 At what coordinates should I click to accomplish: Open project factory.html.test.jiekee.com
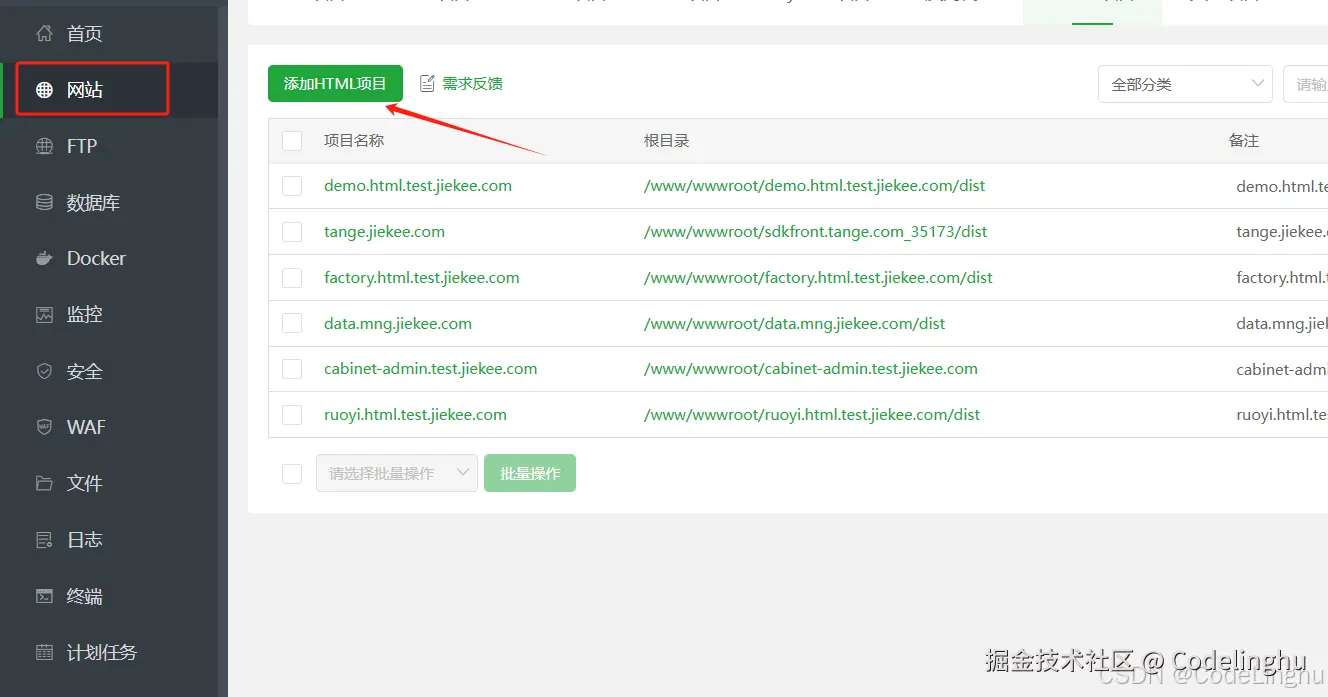pos(422,278)
